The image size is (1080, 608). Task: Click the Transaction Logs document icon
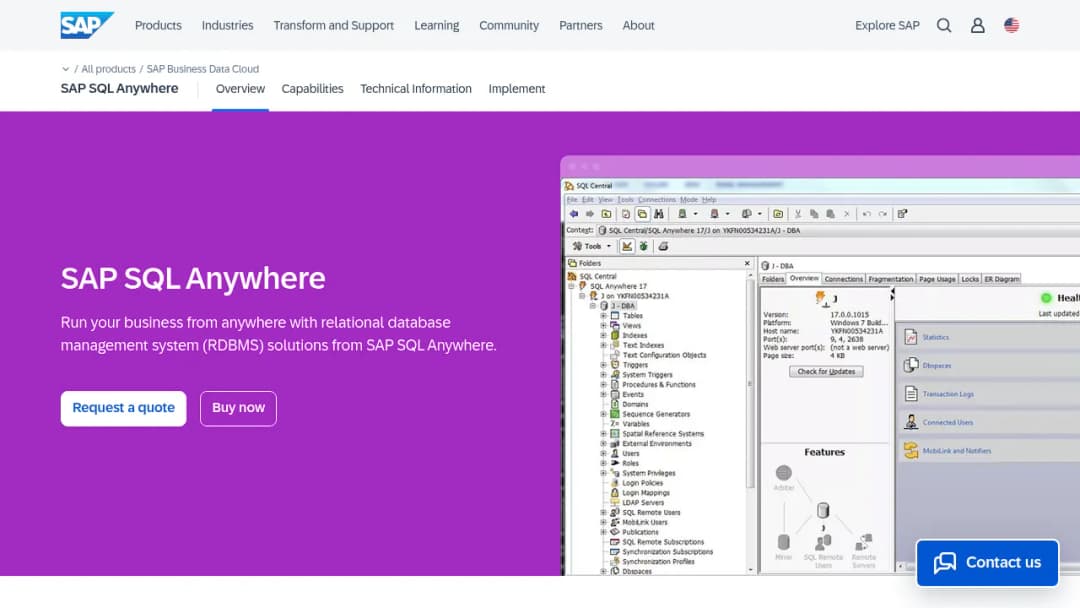pyautogui.click(x=911, y=394)
